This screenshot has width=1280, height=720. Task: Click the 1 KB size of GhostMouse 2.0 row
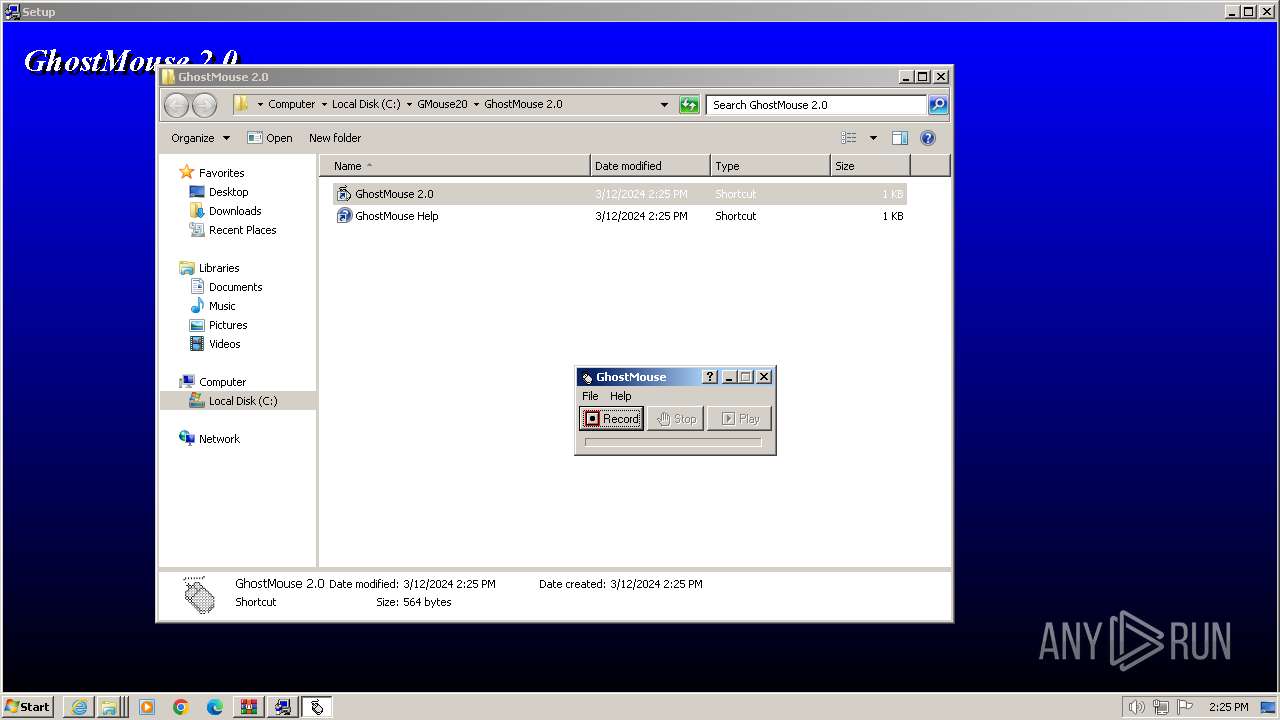[x=892, y=194]
